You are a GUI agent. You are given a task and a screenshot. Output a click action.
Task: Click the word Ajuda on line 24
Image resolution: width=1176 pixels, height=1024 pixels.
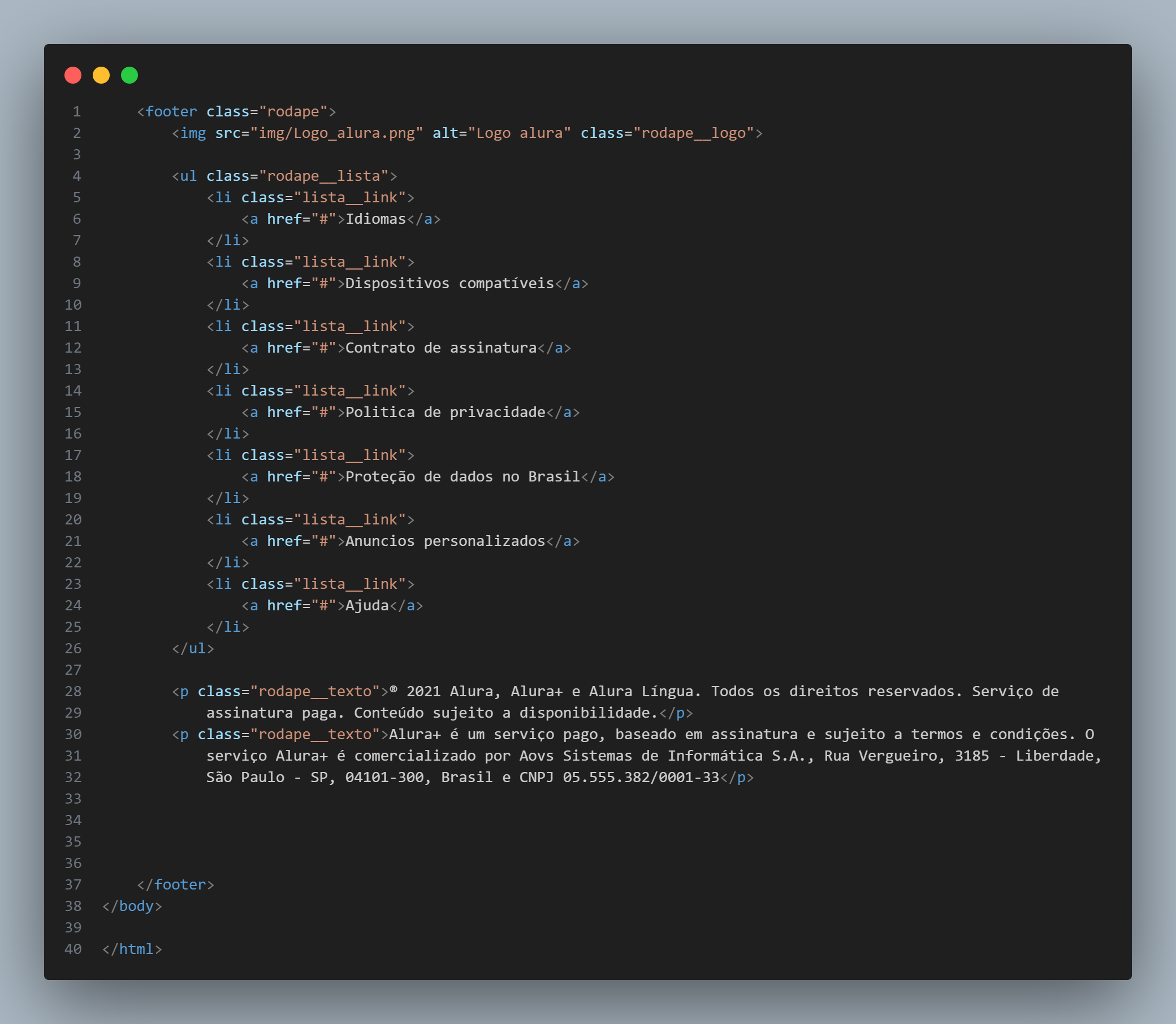(367, 606)
